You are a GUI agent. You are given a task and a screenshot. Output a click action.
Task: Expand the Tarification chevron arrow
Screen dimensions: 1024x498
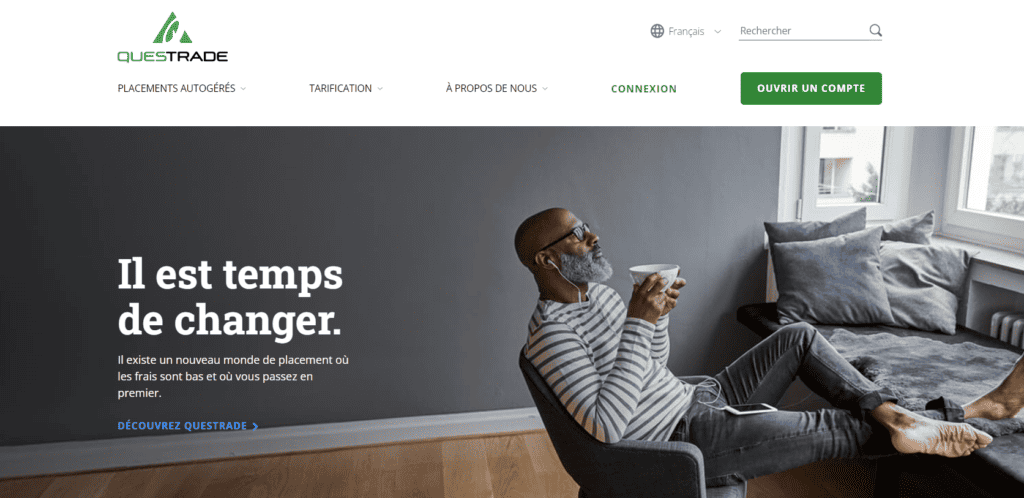pos(379,89)
